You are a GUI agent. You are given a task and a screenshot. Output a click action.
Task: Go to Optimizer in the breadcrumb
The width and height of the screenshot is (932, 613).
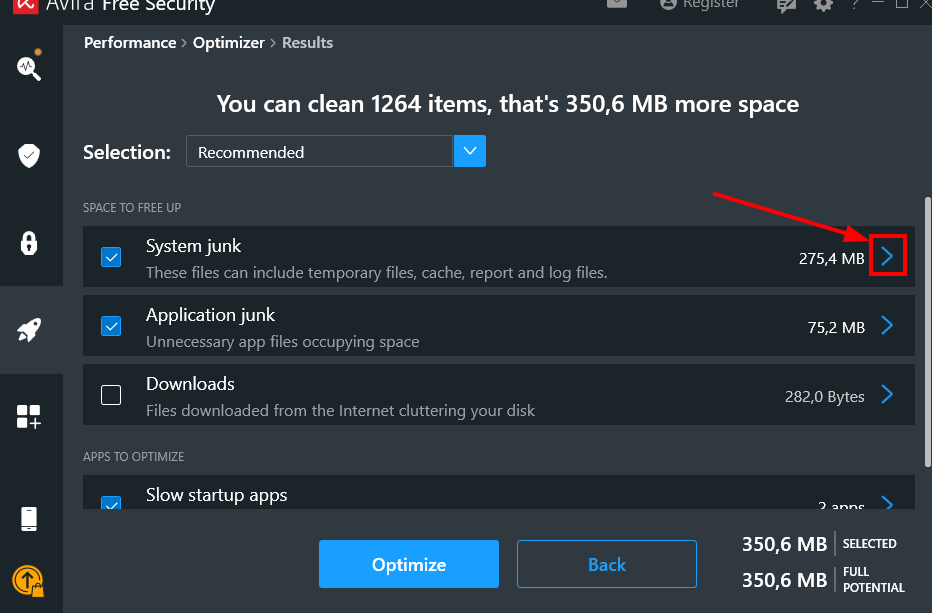tap(229, 43)
